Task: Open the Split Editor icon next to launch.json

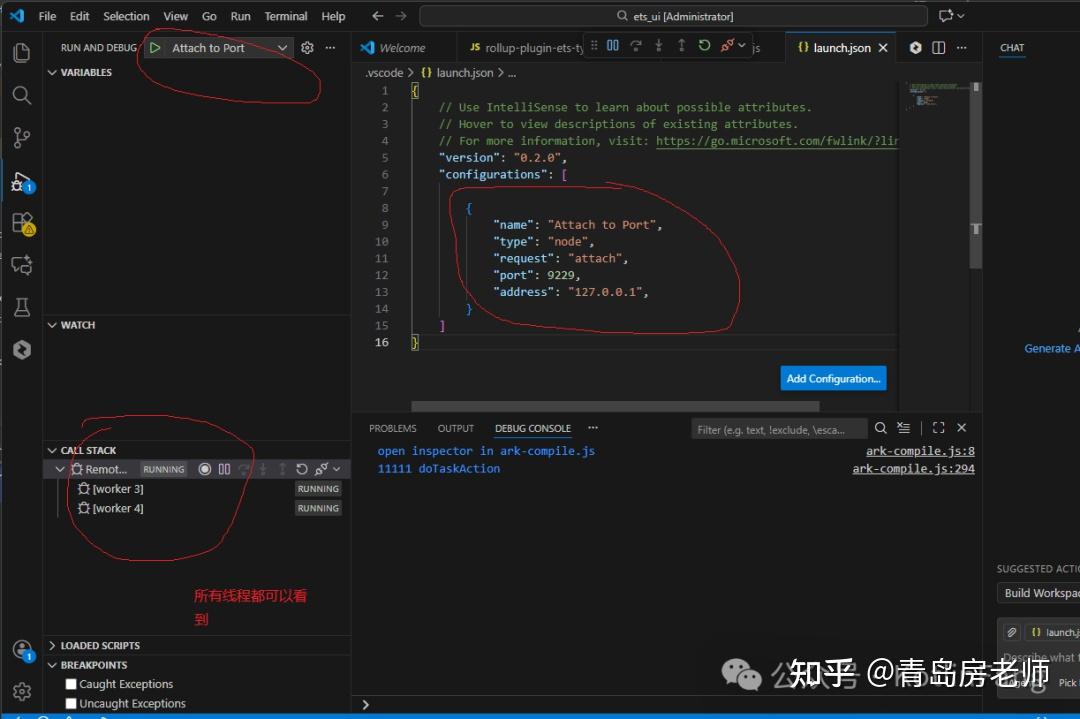Action: [x=938, y=47]
